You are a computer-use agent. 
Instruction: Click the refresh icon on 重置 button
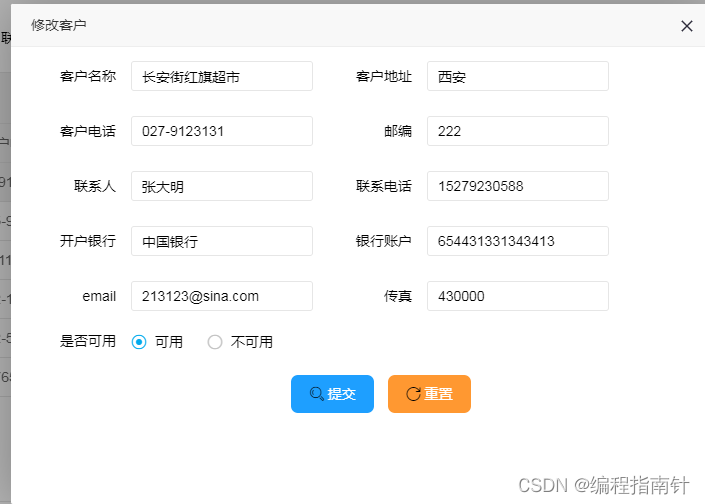(x=413, y=394)
